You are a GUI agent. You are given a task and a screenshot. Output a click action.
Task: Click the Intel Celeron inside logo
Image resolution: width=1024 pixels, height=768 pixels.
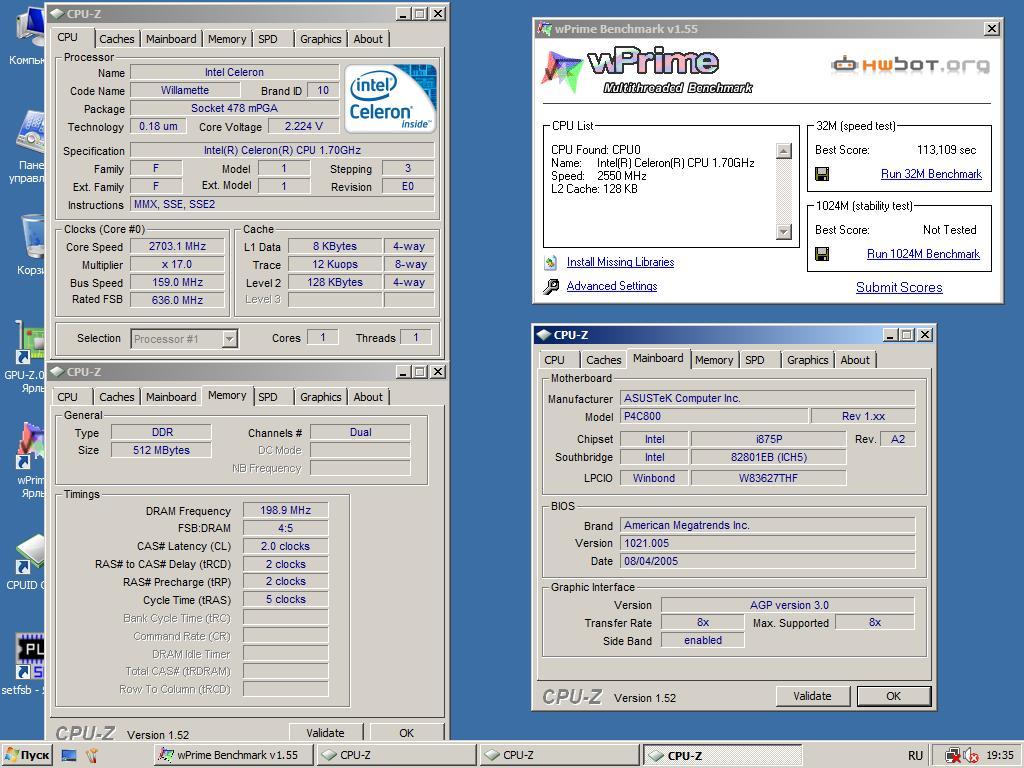coord(390,98)
